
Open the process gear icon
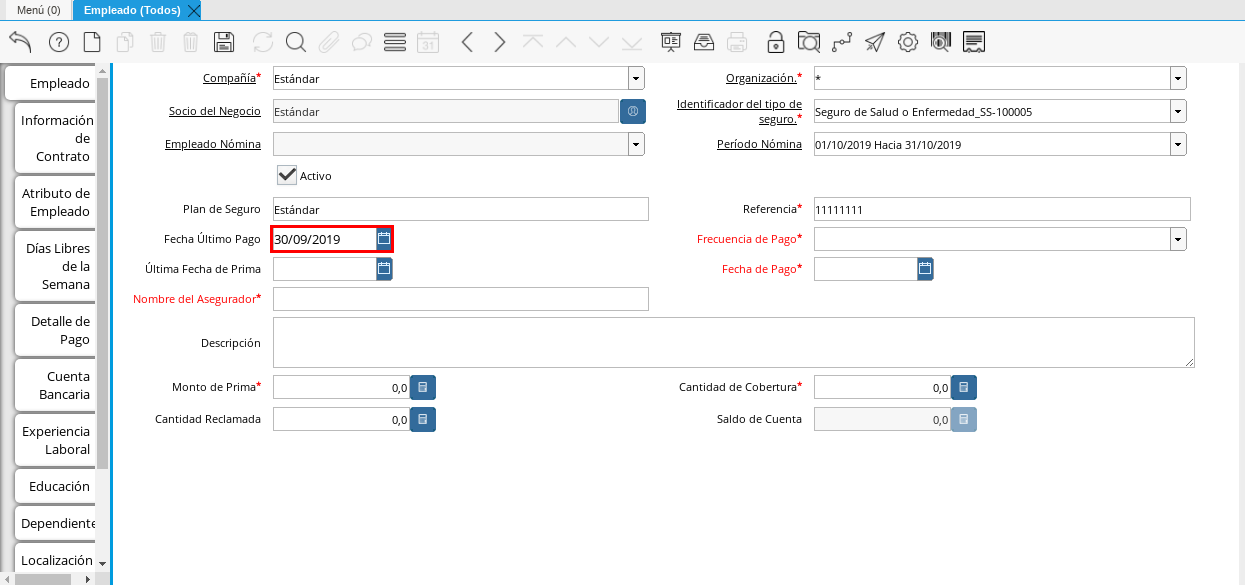point(908,42)
